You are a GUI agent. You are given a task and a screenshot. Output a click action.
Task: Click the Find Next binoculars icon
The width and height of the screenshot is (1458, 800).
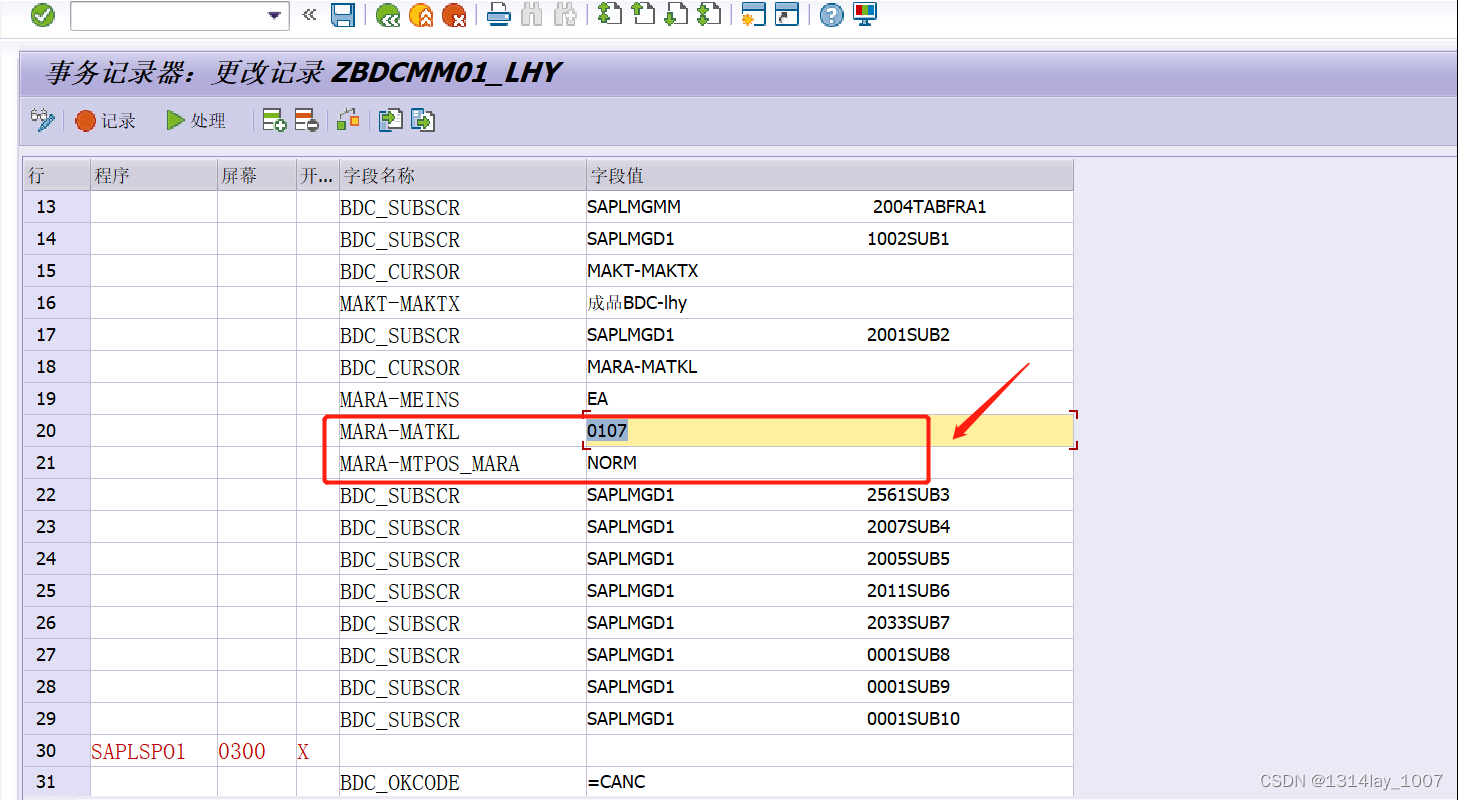pyautogui.click(x=565, y=15)
